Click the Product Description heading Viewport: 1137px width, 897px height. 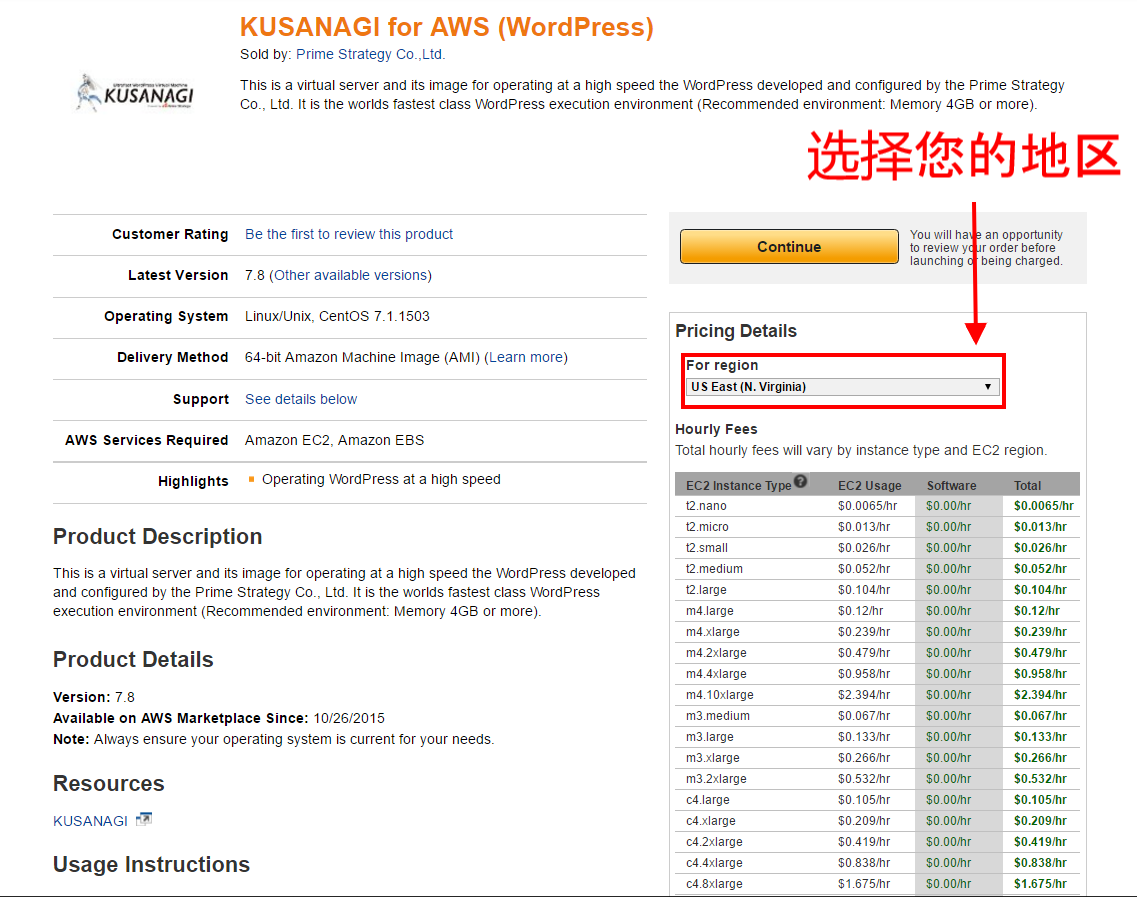(x=157, y=537)
